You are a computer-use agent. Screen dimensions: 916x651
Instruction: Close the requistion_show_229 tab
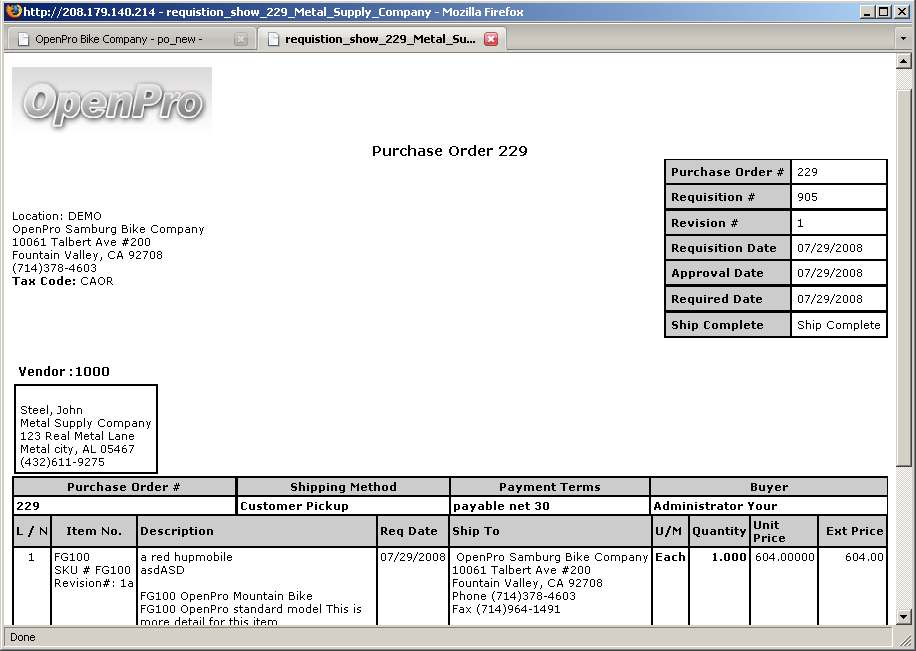491,39
